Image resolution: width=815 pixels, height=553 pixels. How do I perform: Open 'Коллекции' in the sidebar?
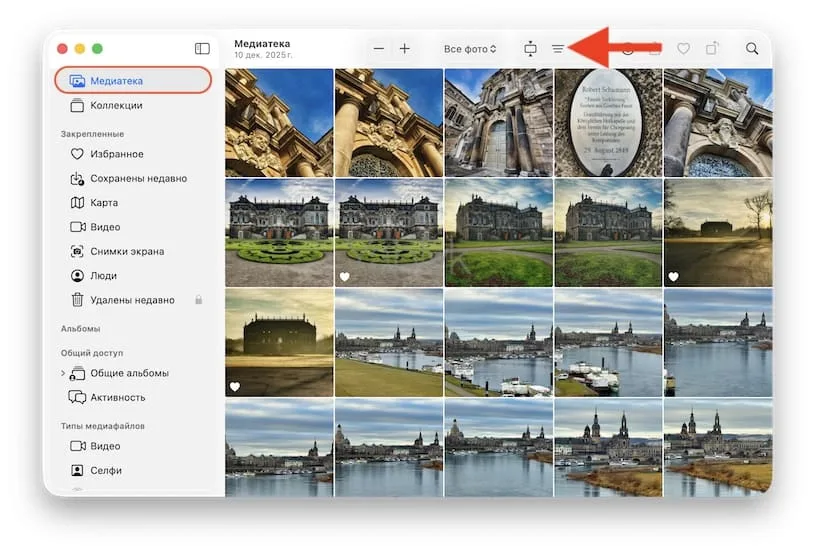(116, 105)
